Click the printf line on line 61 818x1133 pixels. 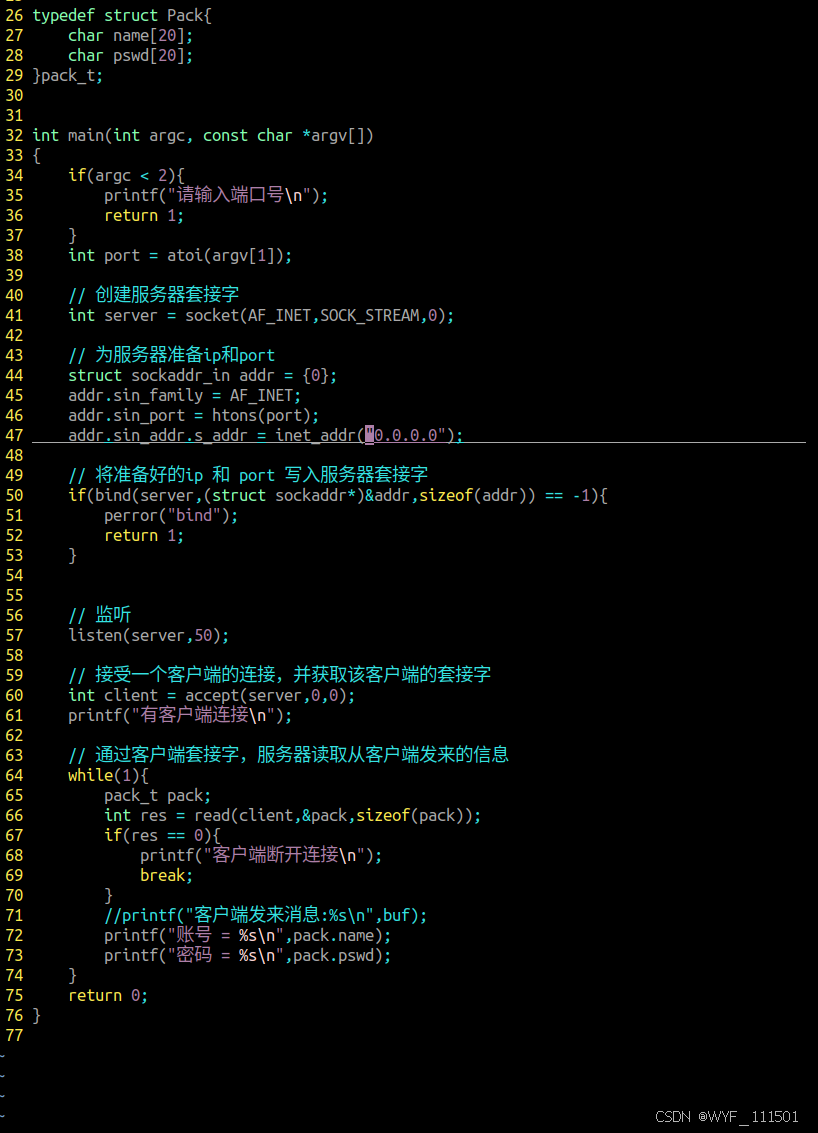(180, 716)
